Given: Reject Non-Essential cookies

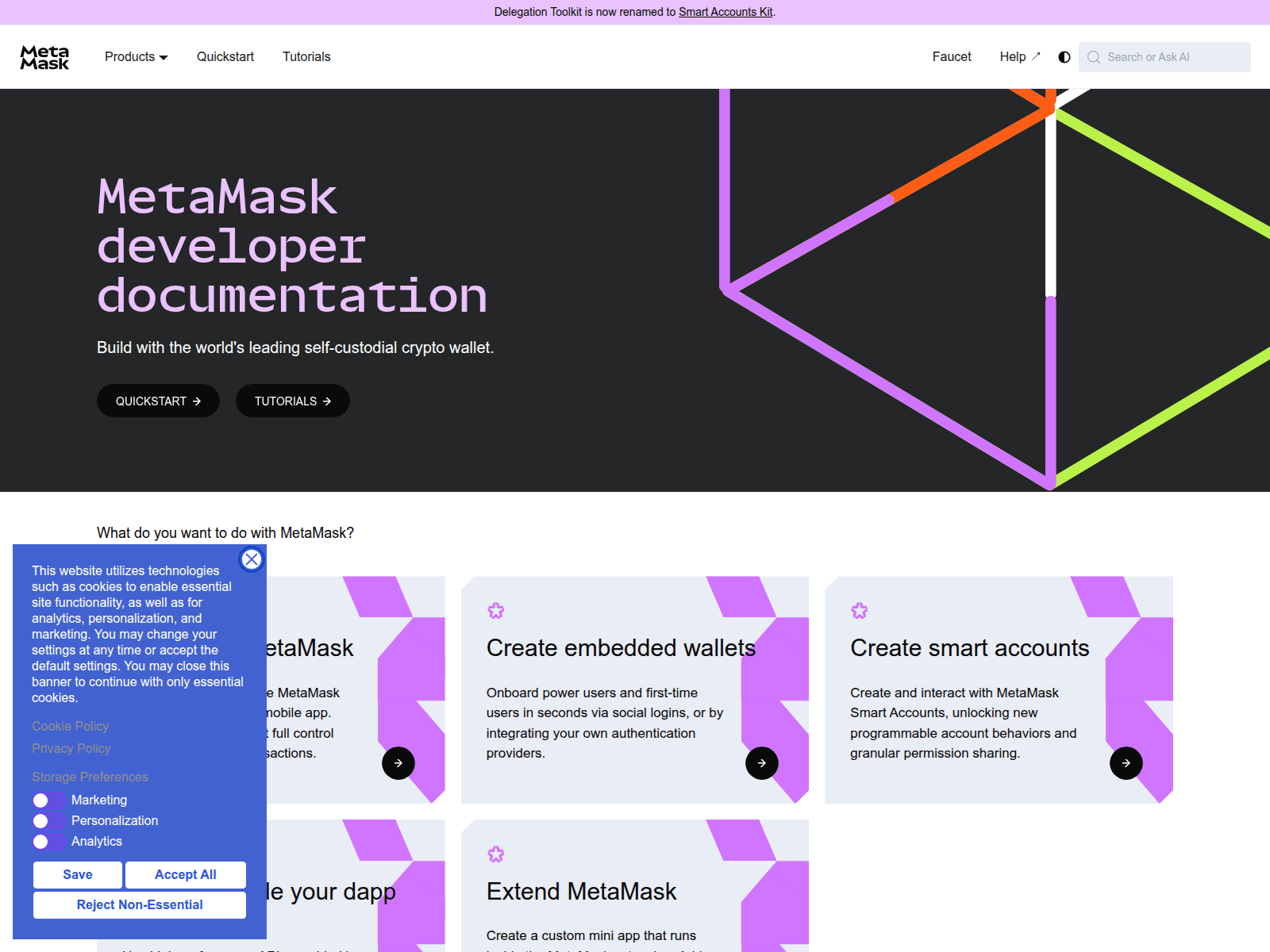Looking at the screenshot, I should (140, 905).
